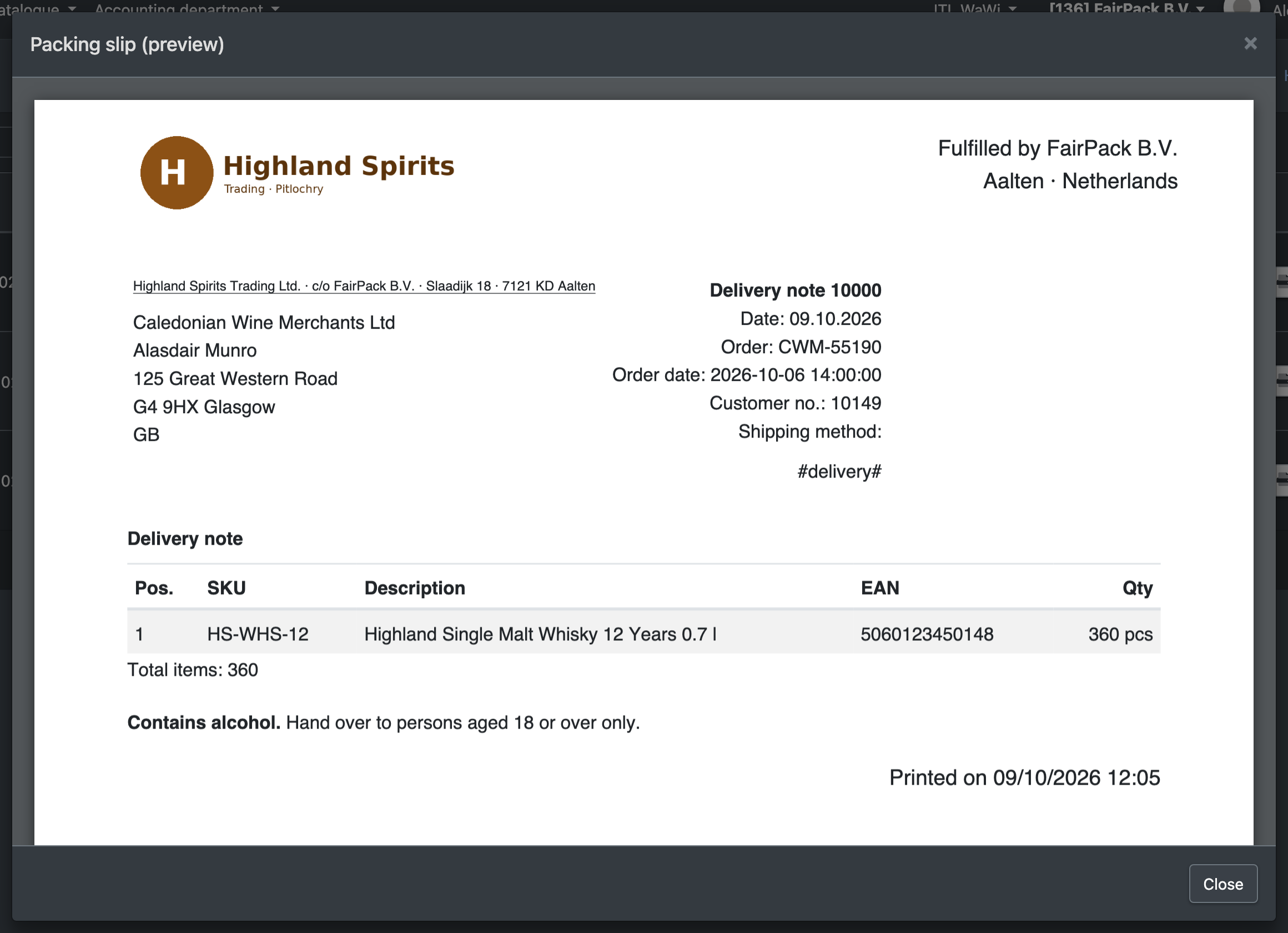The height and width of the screenshot is (933, 1288).
Task: Select the 'Contains alcohol.' warning text
Action: click(x=204, y=723)
